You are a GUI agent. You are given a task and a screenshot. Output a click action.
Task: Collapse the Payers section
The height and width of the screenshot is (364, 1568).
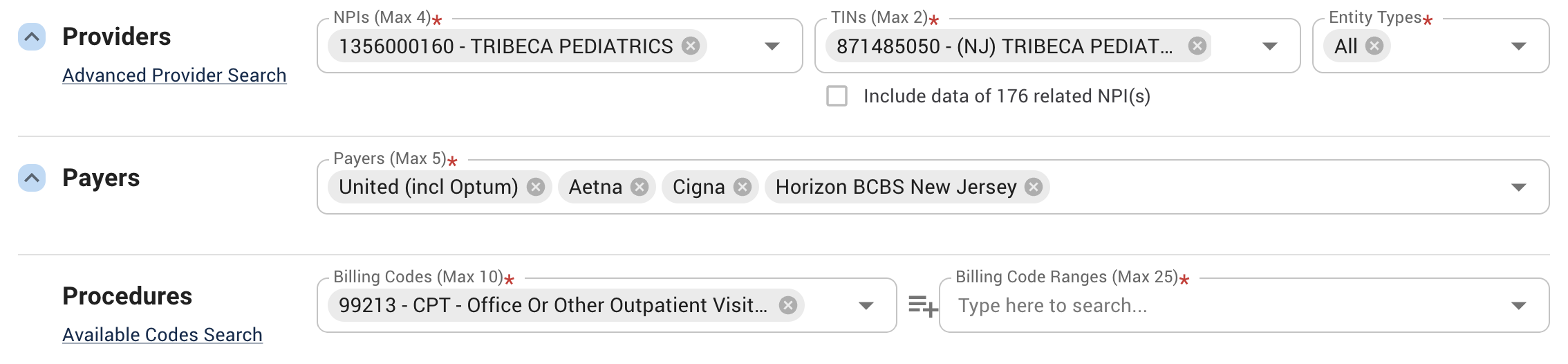click(32, 178)
